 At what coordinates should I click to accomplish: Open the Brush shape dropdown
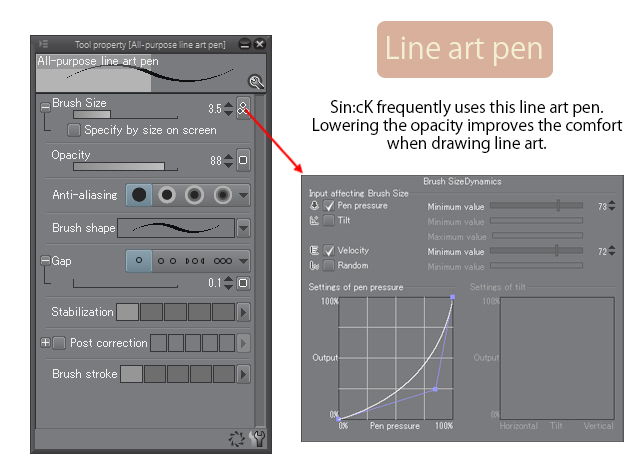[x=244, y=228]
